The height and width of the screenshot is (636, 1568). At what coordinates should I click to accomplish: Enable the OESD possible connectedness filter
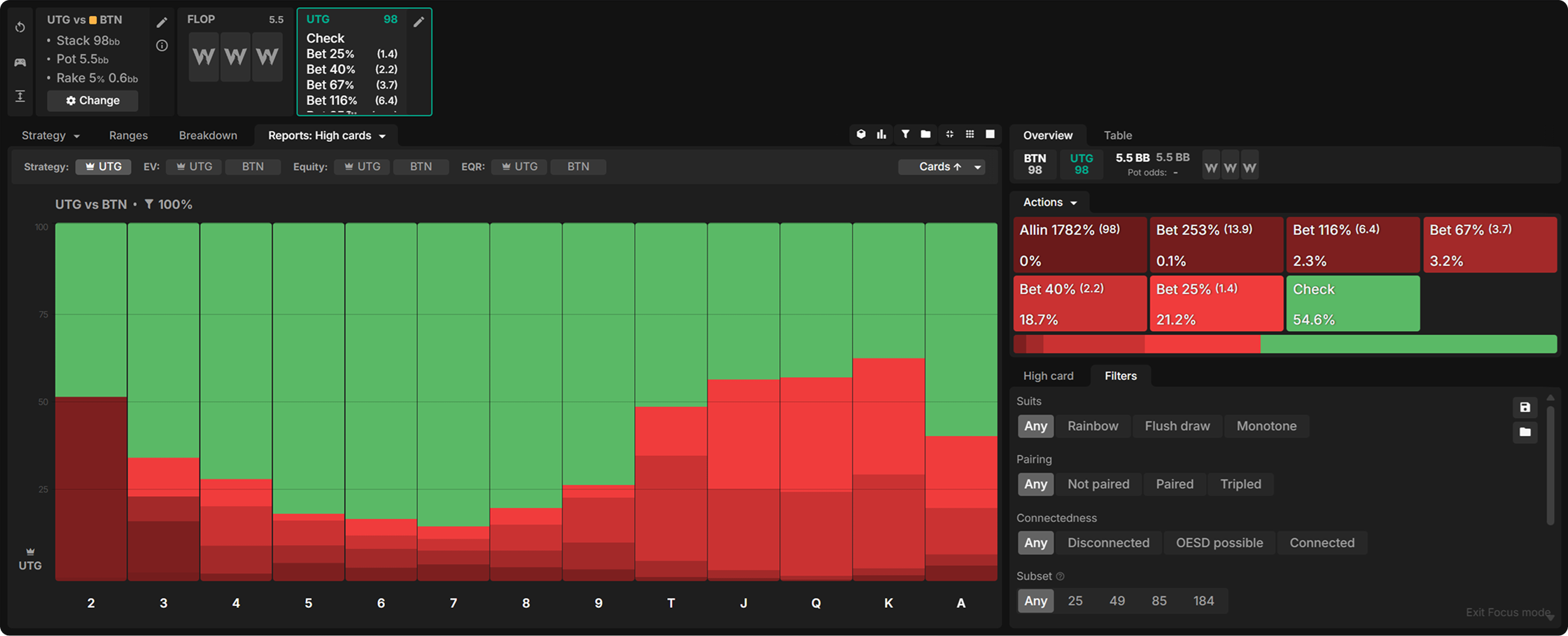[x=1219, y=543]
